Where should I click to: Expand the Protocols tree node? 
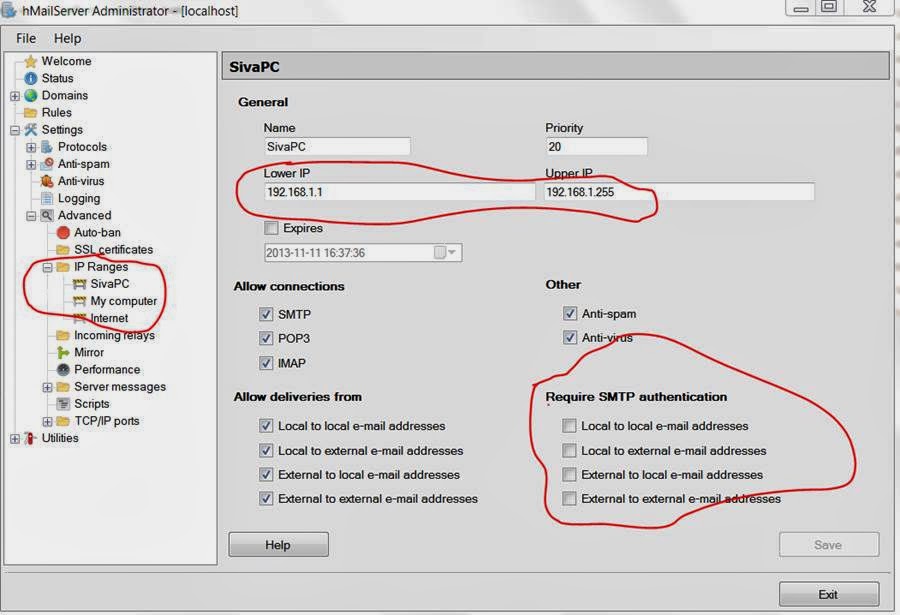tap(31, 148)
